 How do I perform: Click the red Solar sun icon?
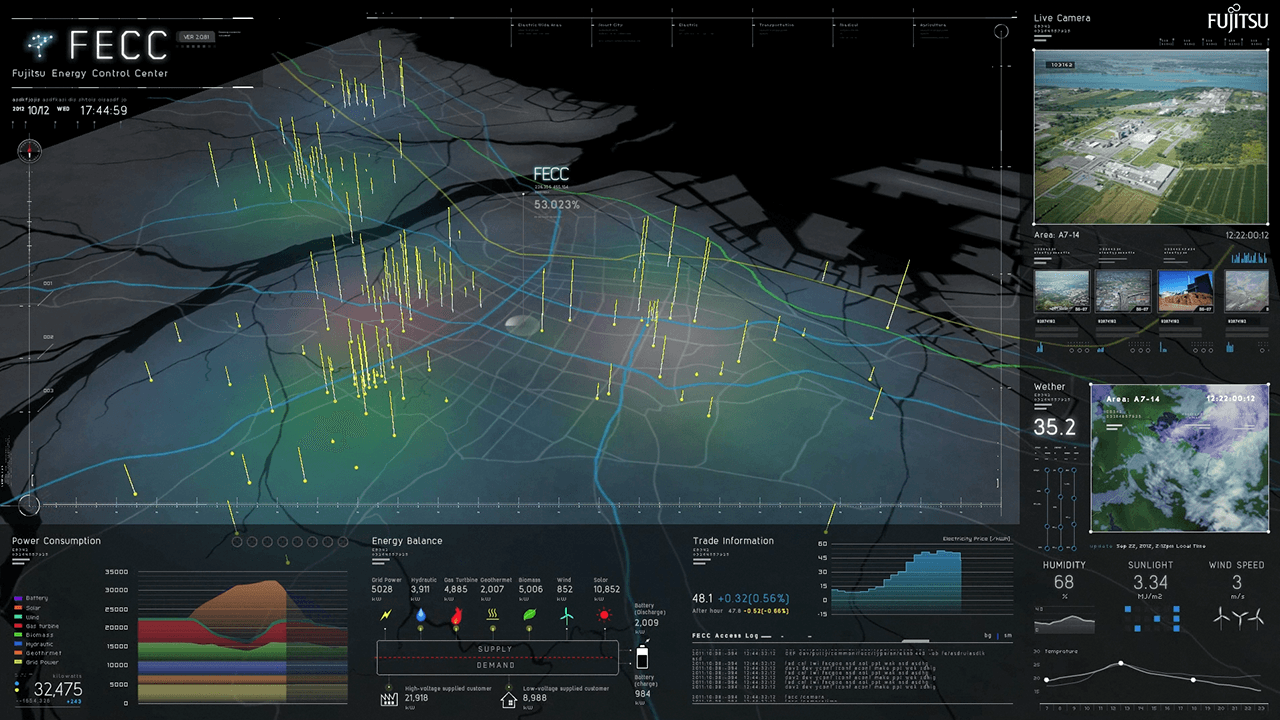(603, 615)
